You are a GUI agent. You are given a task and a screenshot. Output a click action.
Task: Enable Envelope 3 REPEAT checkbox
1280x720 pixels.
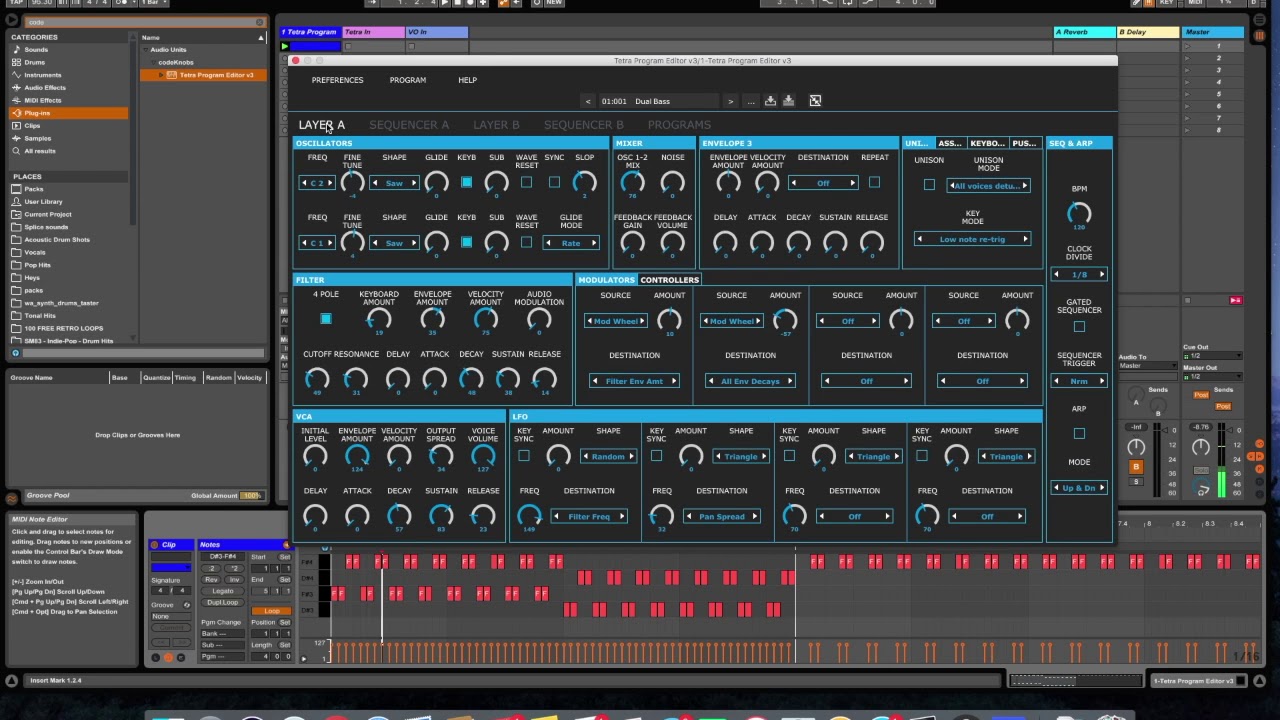874,182
